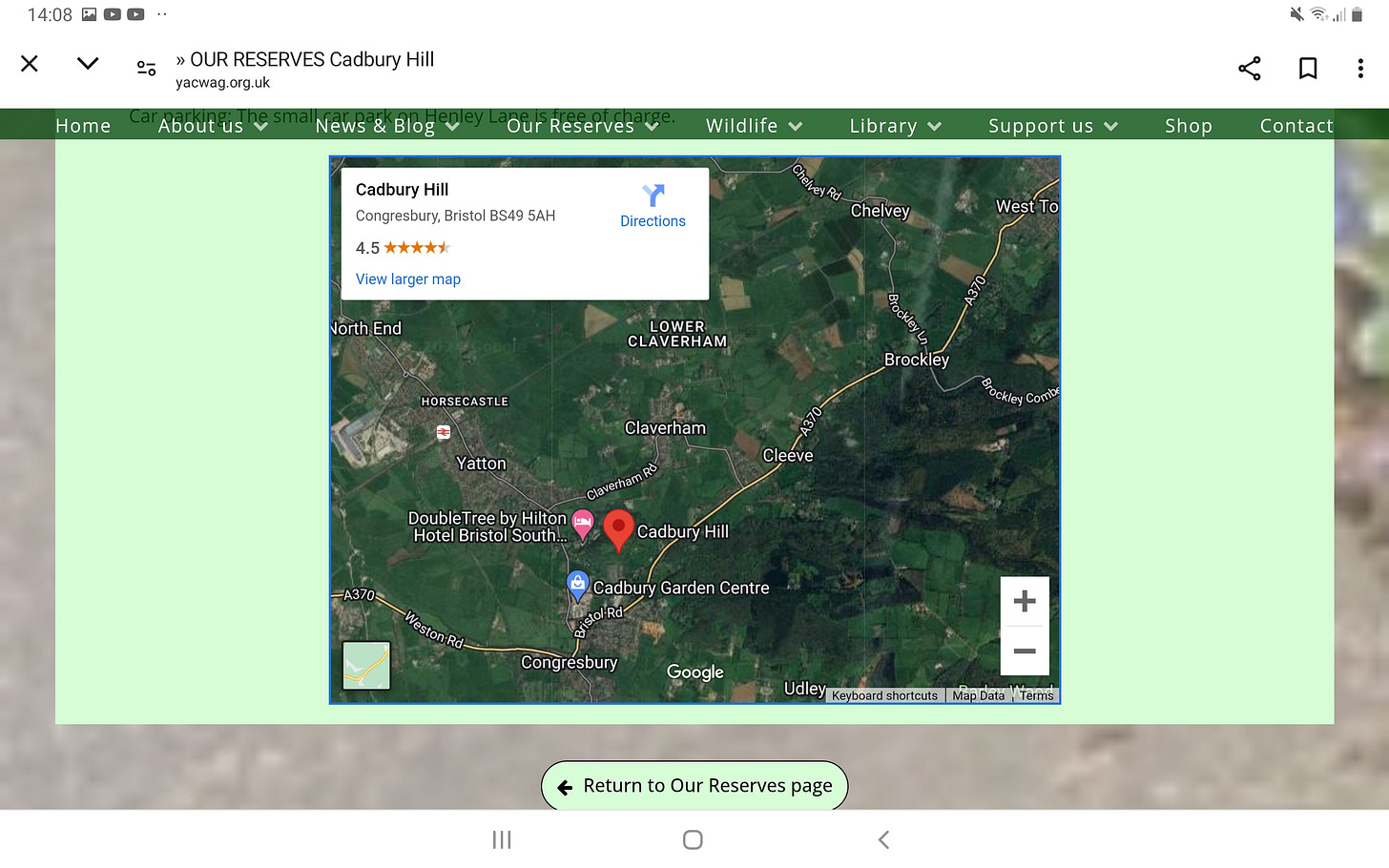
Task: Open Keyboard shortcuts on the map
Action: [x=884, y=695]
